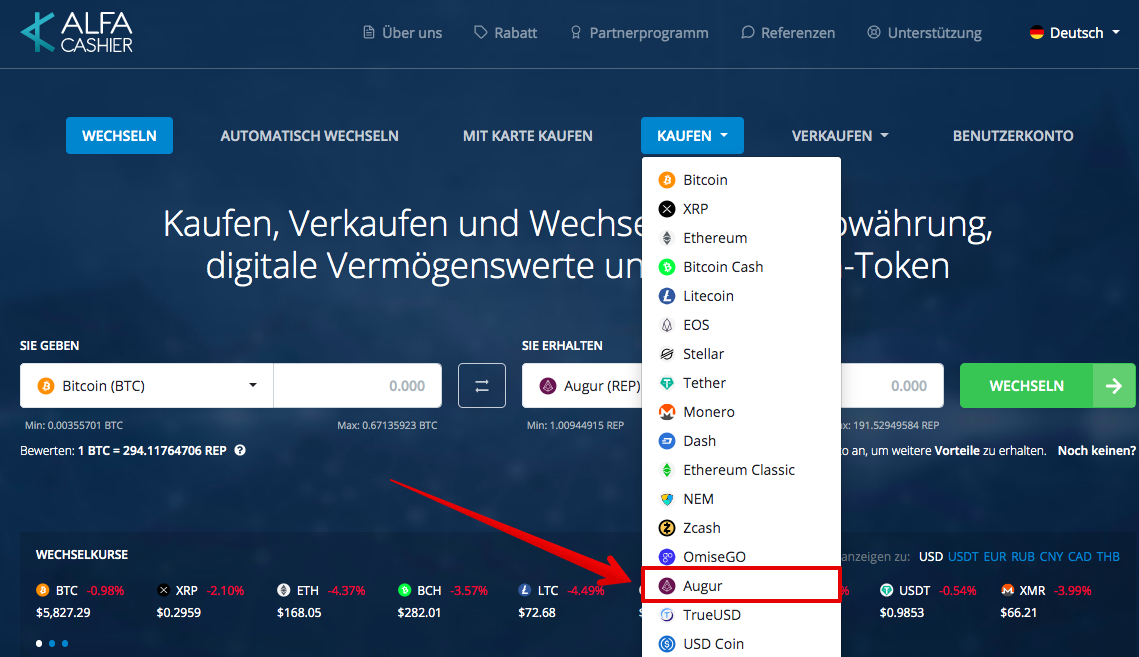Choose Bitcoin Cash from the Kaufen menu

coord(741,267)
